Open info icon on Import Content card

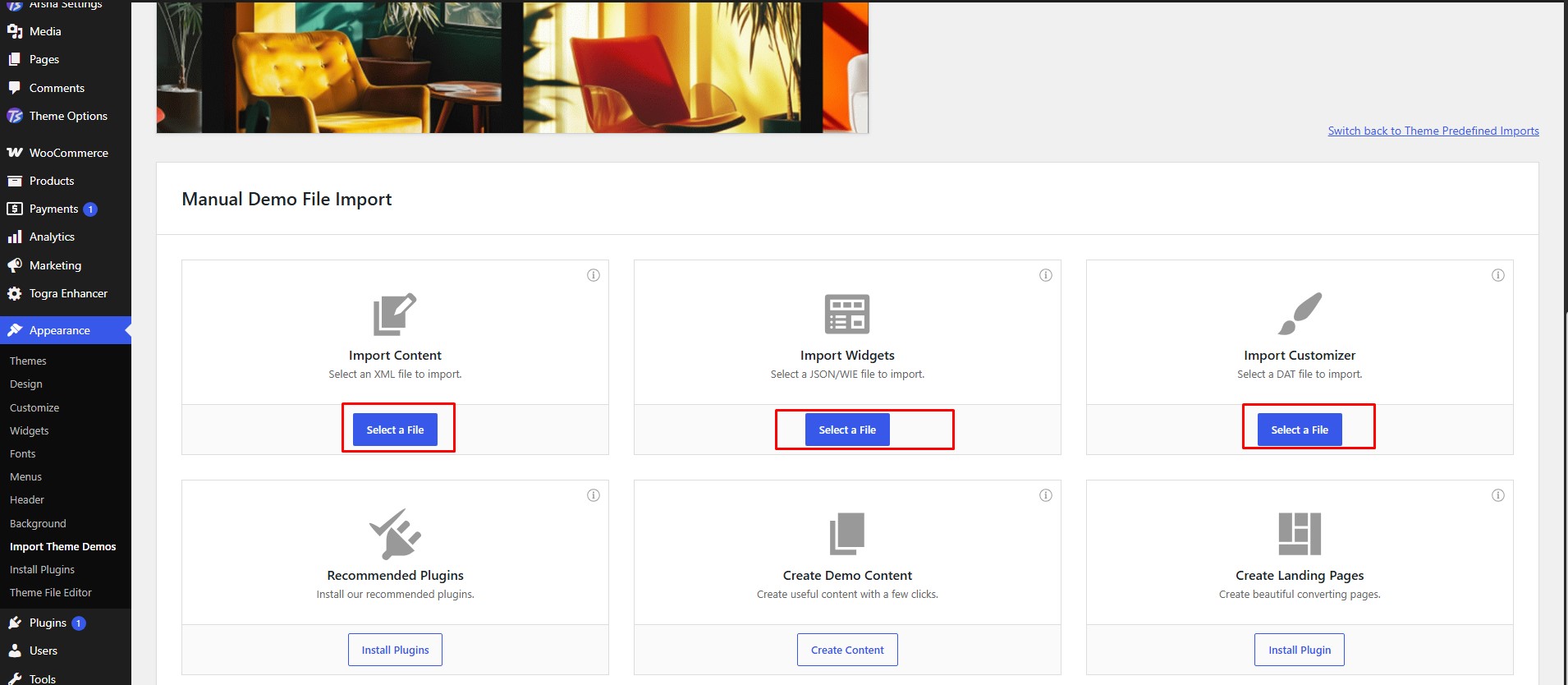coord(594,275)
